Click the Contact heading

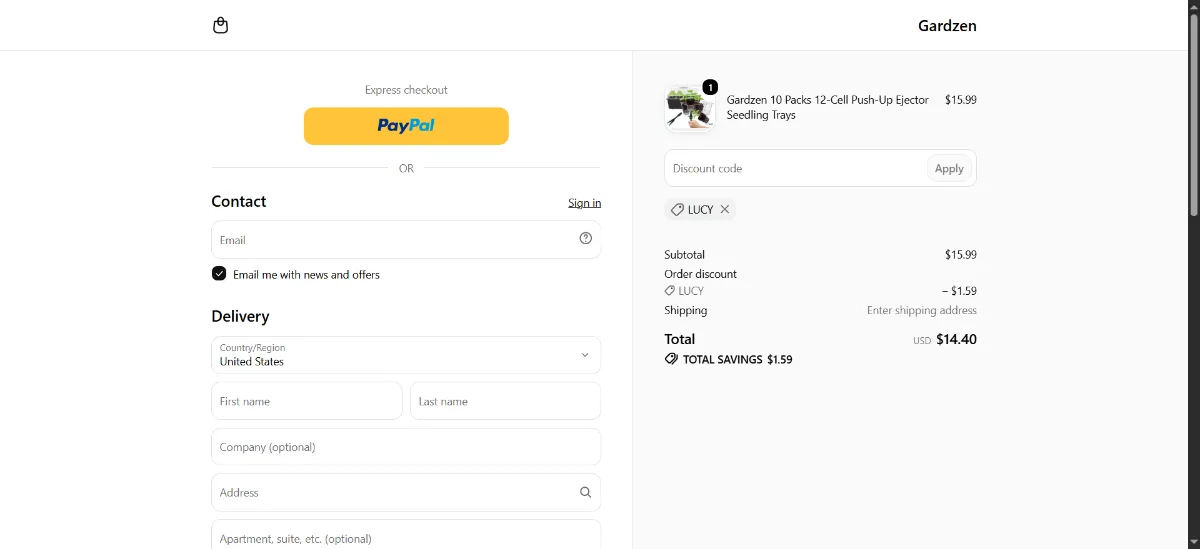239,201
